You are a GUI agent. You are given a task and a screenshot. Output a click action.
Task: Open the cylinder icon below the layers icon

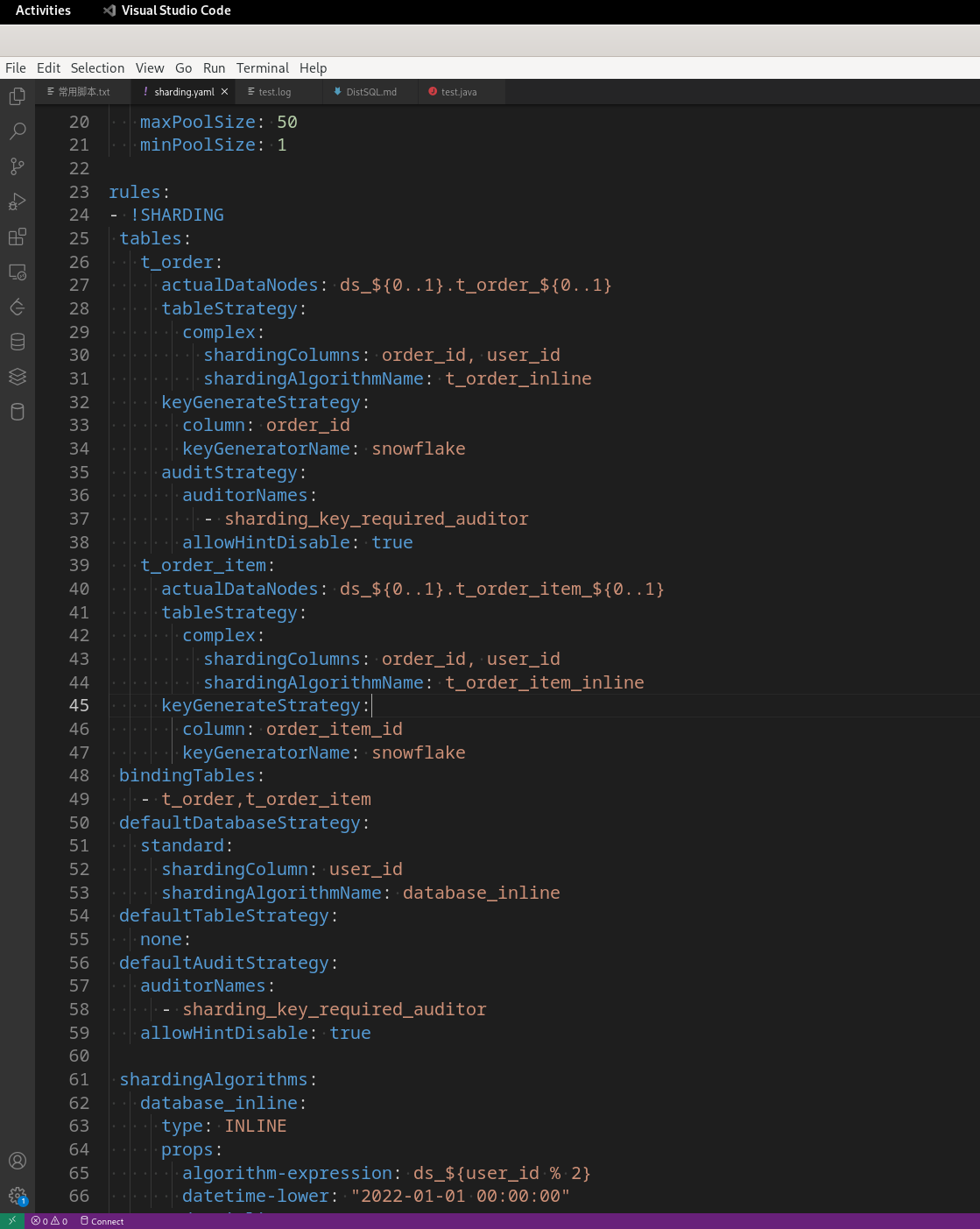(18, 412)
